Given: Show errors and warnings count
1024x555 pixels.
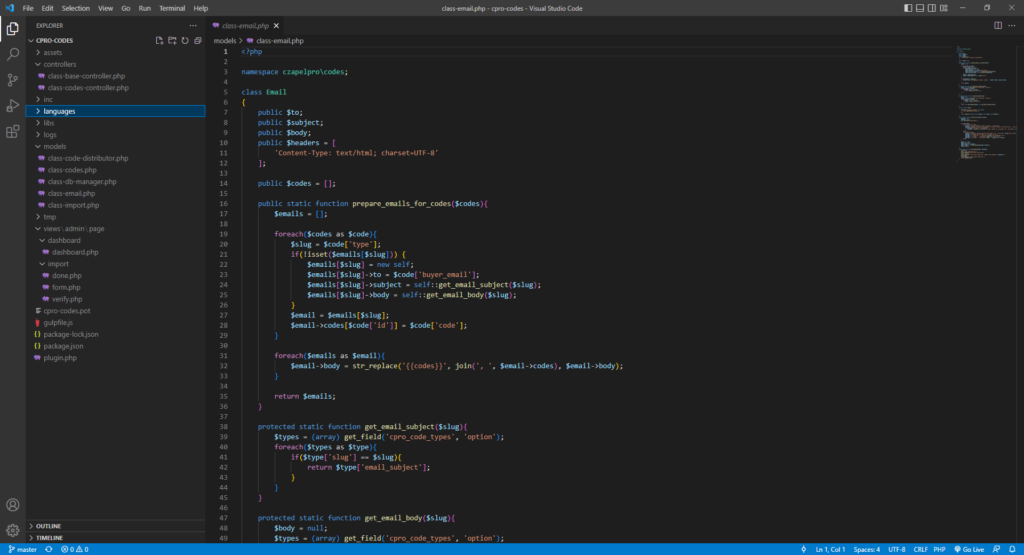Looking at the screenshot, I should tap(74, 550).
